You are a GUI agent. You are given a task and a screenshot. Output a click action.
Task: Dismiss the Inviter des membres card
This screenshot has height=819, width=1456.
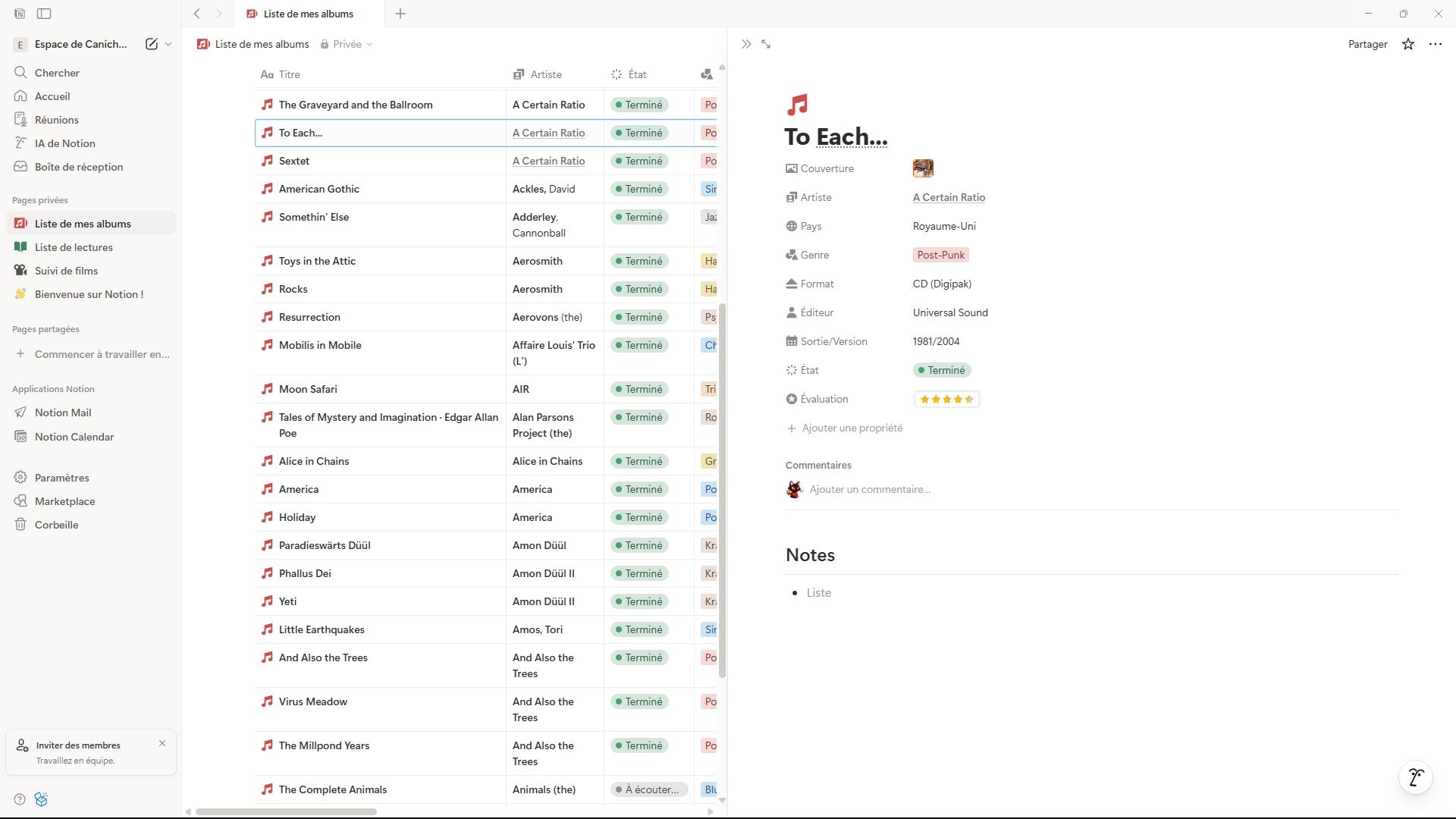[162, 743]
